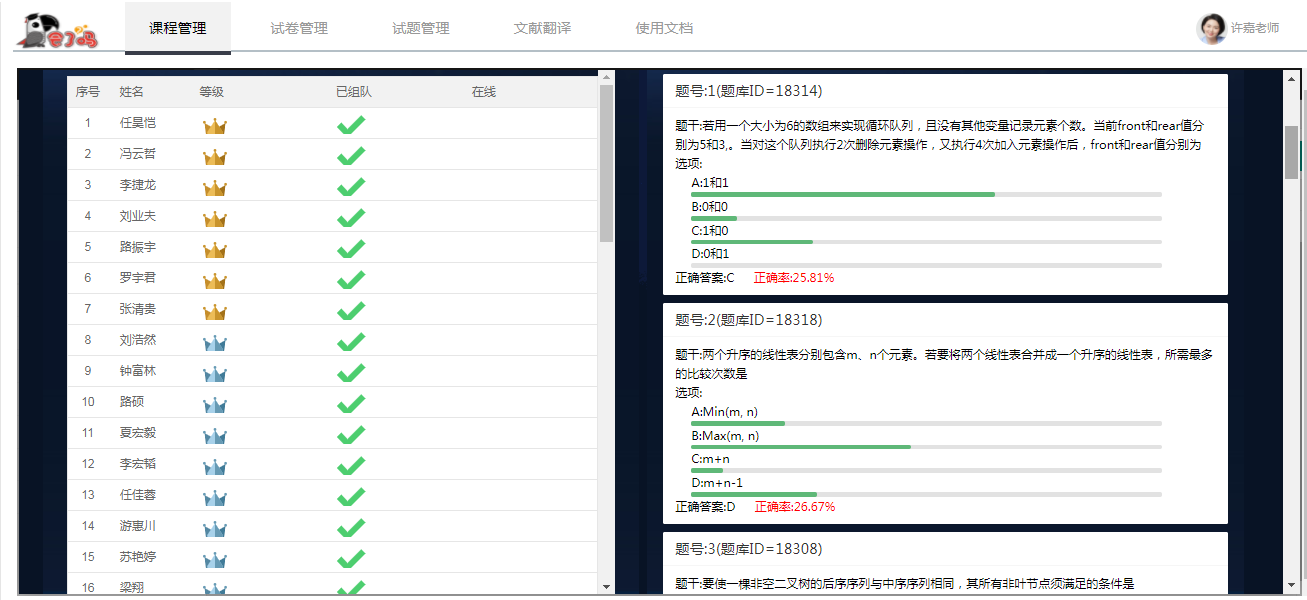Click blue crown icon for 夏宏毅
The height and width of the screenshot is (600, 1307).
tap(215, 436)
